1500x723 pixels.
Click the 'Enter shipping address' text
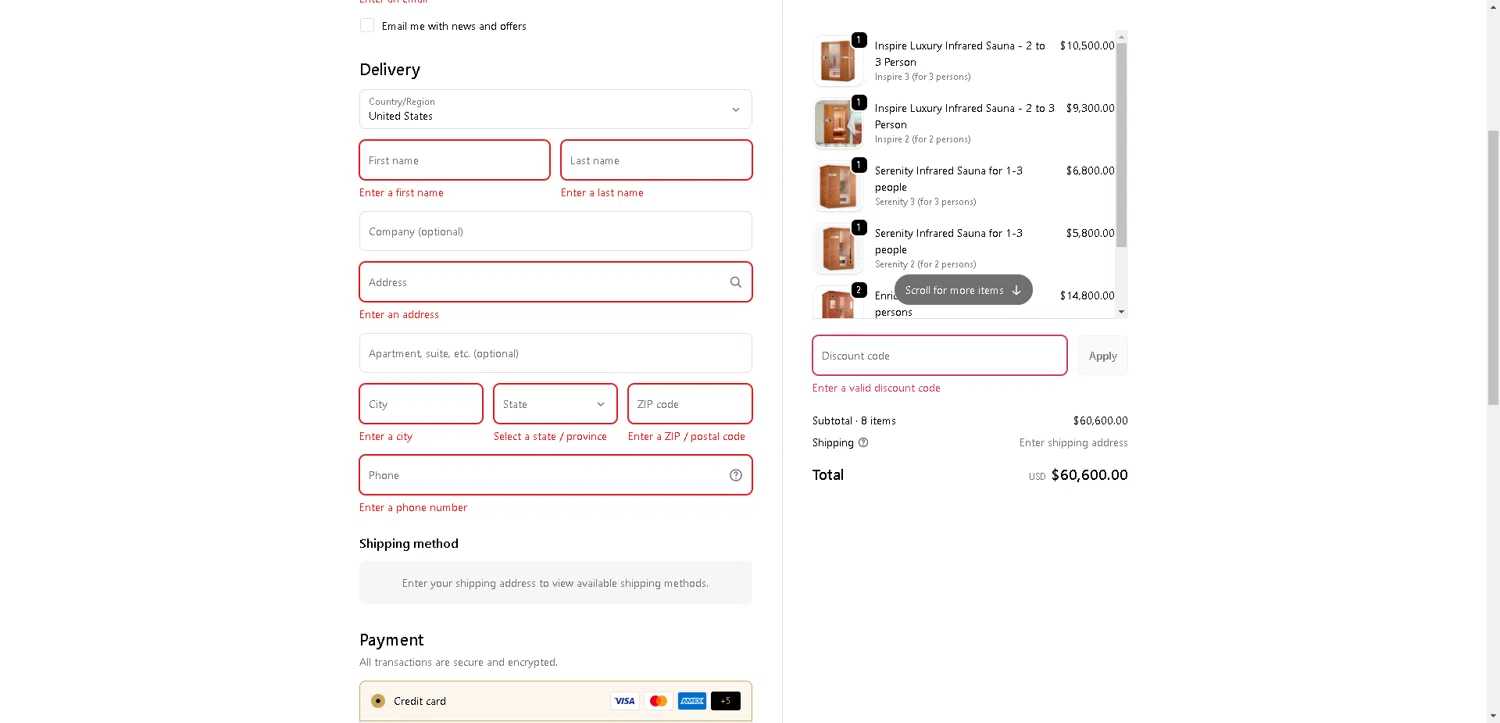coord(1073,443)
